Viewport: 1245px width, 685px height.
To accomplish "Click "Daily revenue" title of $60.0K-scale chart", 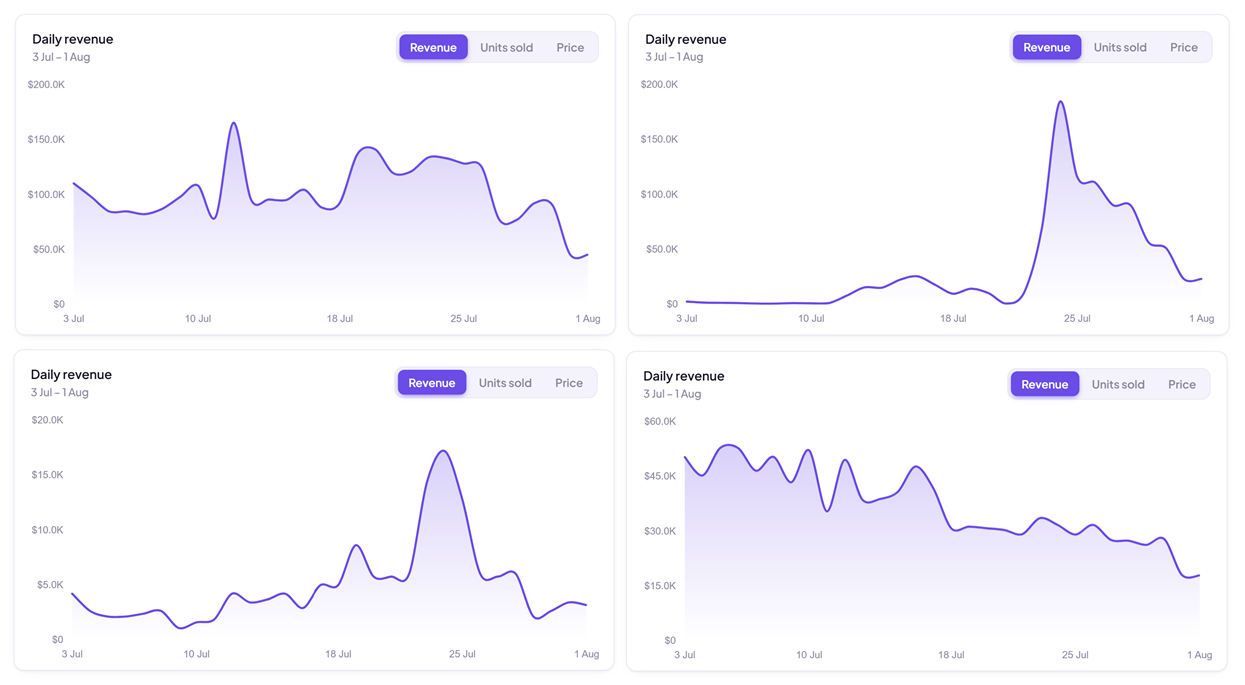I will [x=684, y=376].
